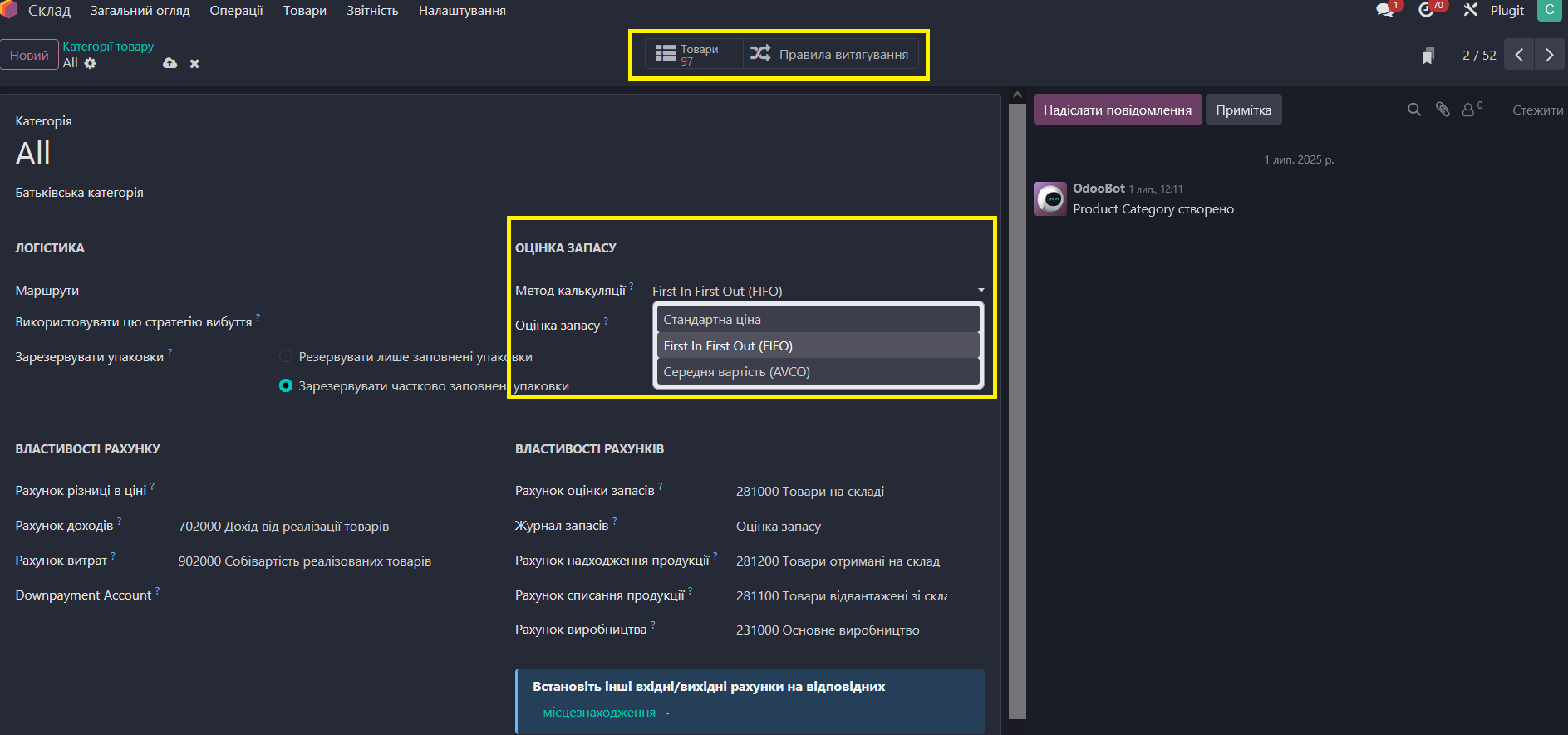Screen dimensions: 1568x735
Task: Click the paperclip attachments icon
Action: coord(1443,110)
